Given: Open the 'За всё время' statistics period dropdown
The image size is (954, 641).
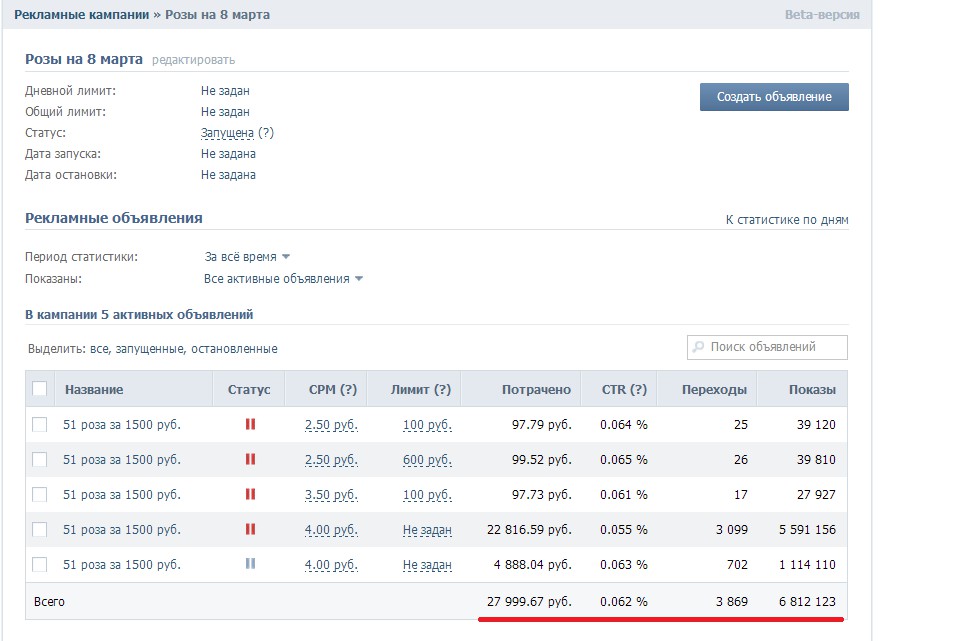Looking at the screenshot, I should coord(246,257).
